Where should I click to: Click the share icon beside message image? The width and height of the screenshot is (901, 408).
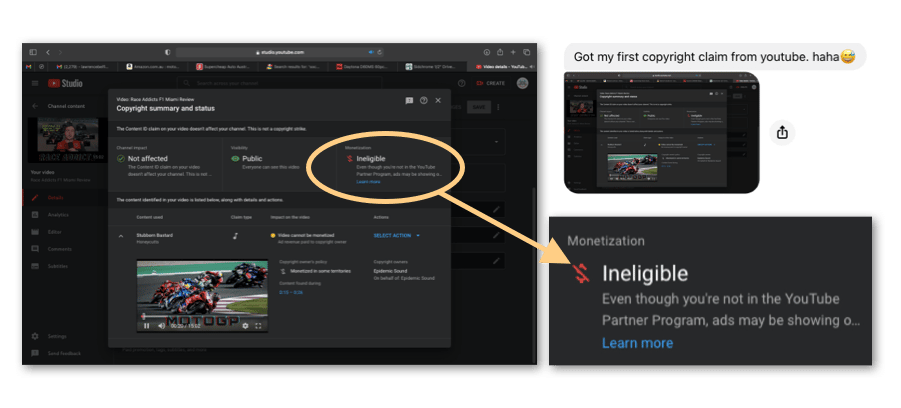coord(782,133)
